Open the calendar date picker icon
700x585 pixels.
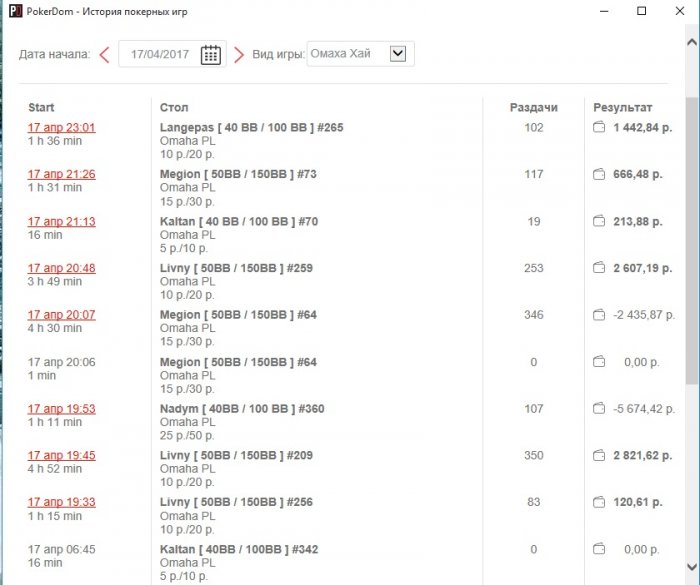[x=210, y=55]
